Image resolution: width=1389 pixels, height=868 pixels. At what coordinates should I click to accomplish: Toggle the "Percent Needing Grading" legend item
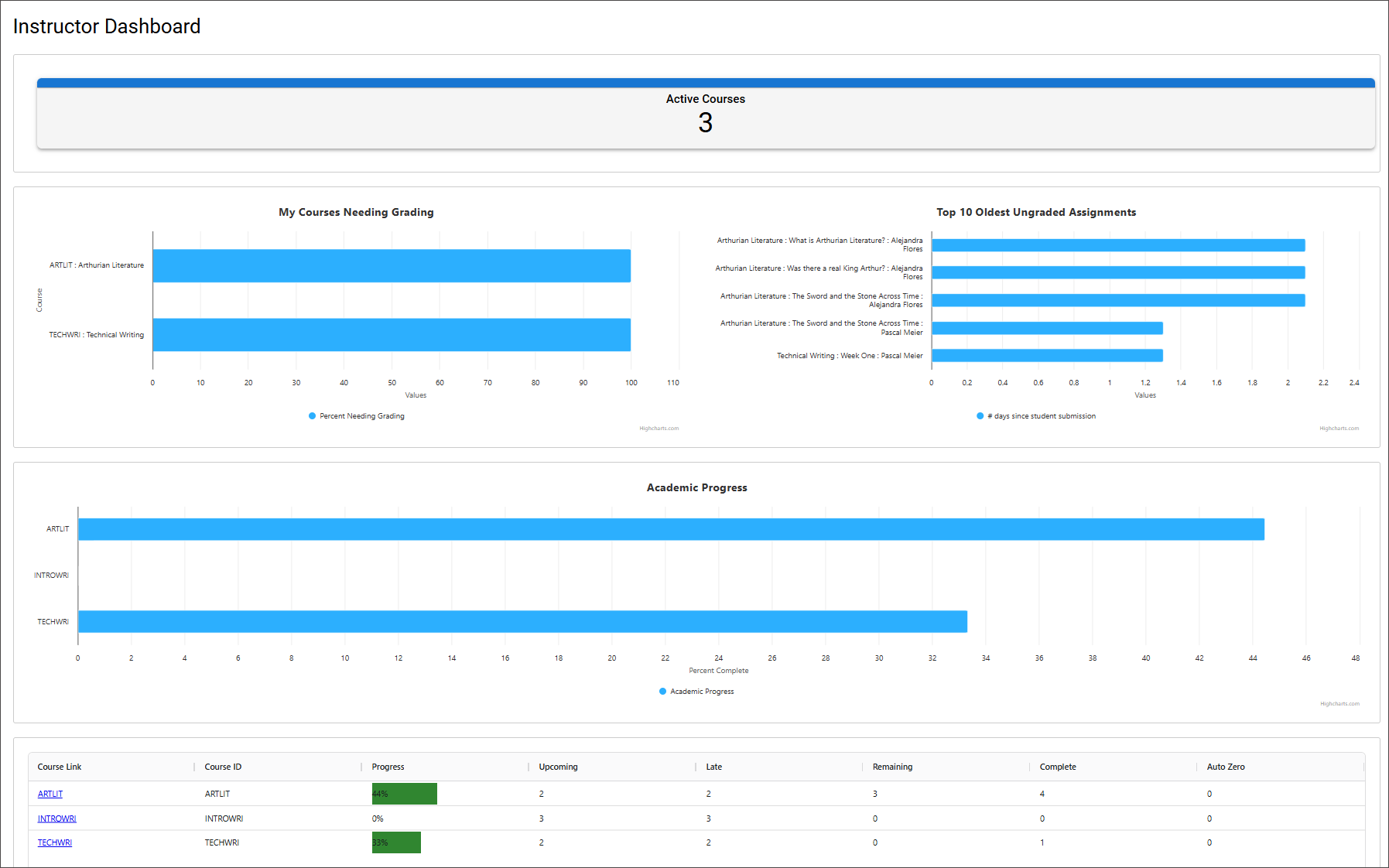click(356, 415)
